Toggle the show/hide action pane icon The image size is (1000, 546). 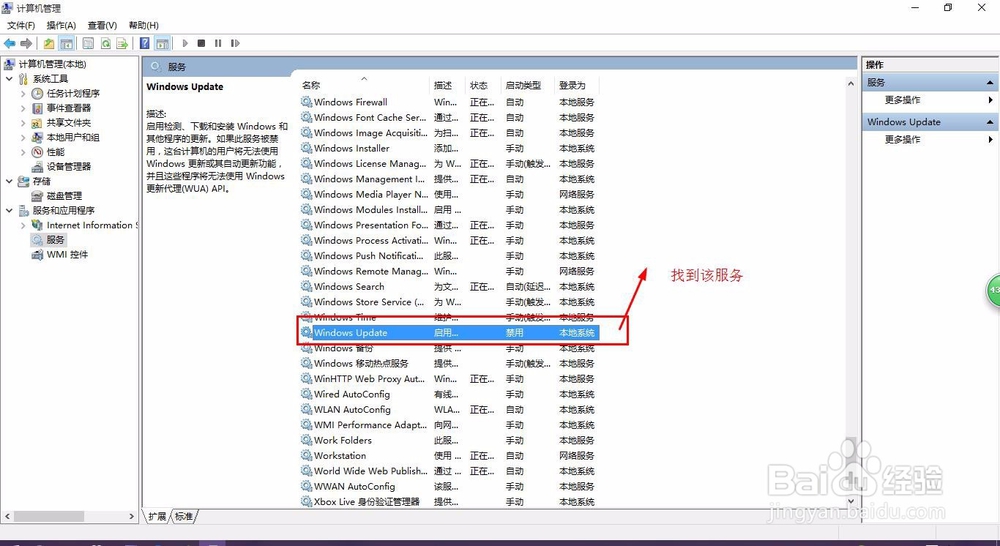pyautogui.click(x=163, y=43)
